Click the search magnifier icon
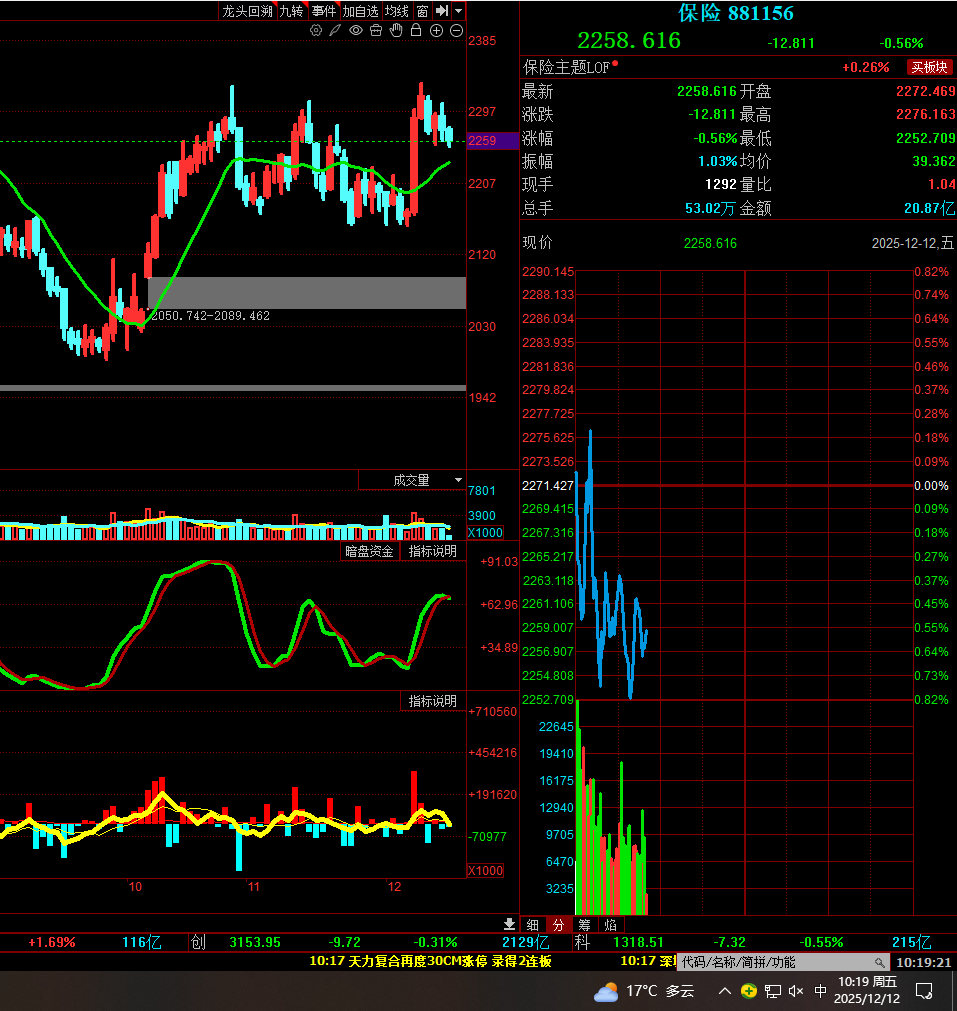This screenshot has height=1011, width=957. tap(880, 963)
